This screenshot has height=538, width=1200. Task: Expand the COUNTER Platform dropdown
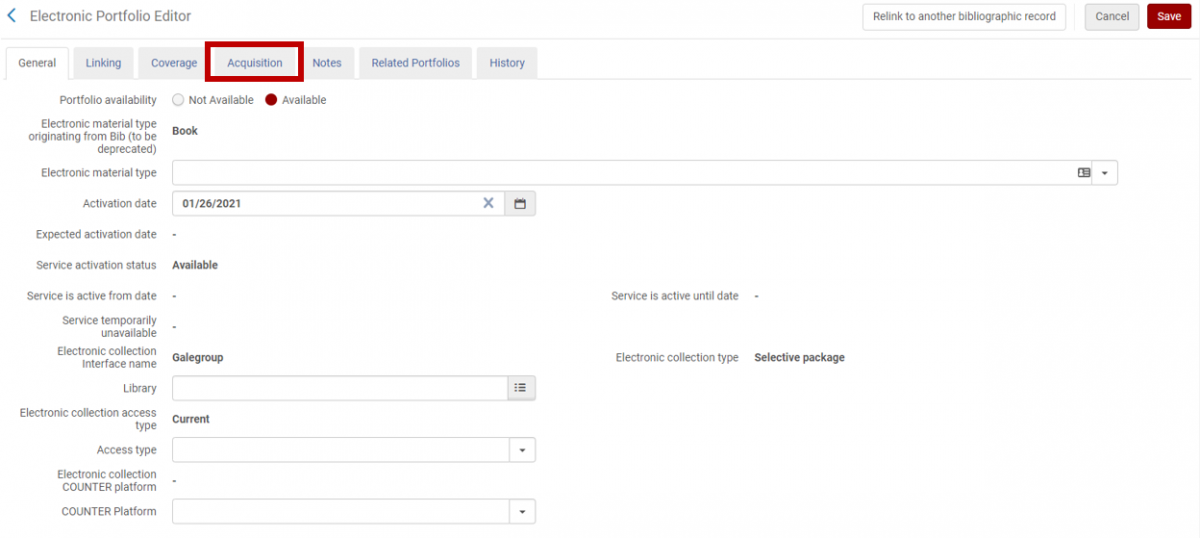[x=522, y=512]
